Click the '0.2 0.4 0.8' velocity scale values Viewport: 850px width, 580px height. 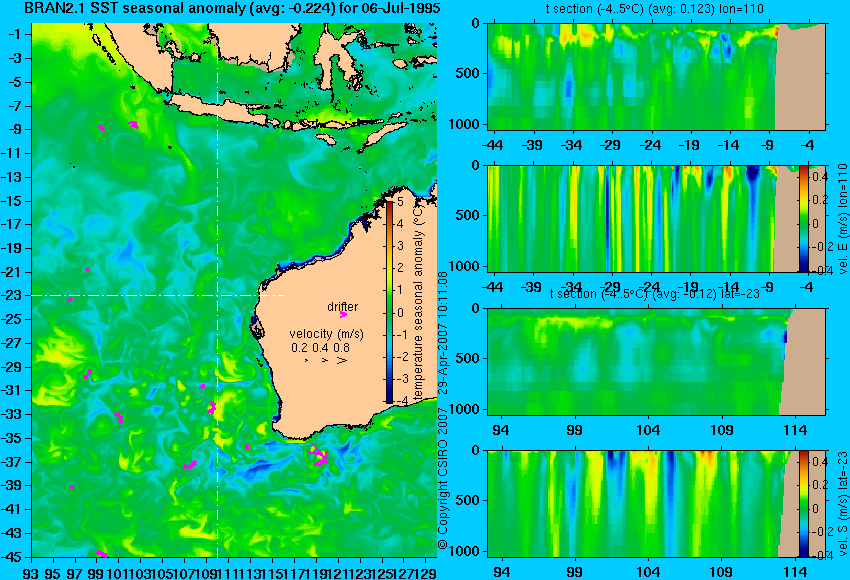320,347
